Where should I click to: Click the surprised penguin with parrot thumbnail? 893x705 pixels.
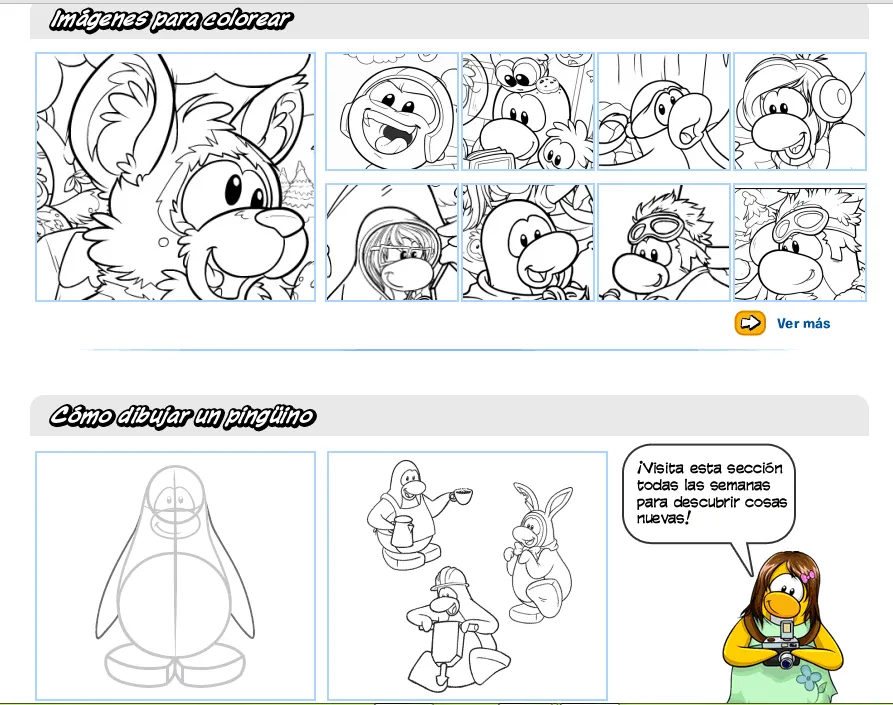tap(664, 110)
